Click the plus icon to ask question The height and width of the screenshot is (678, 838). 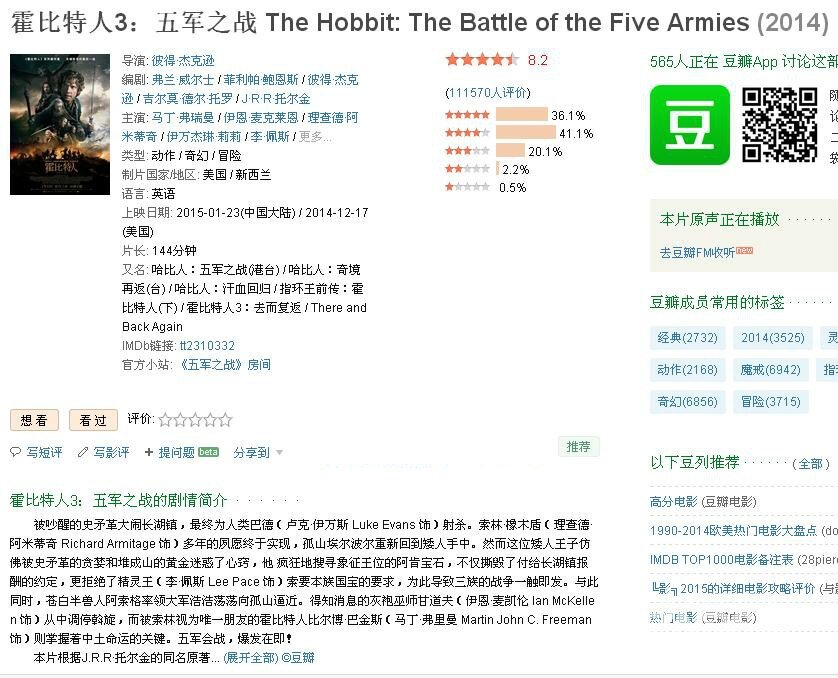click(149, 452)
